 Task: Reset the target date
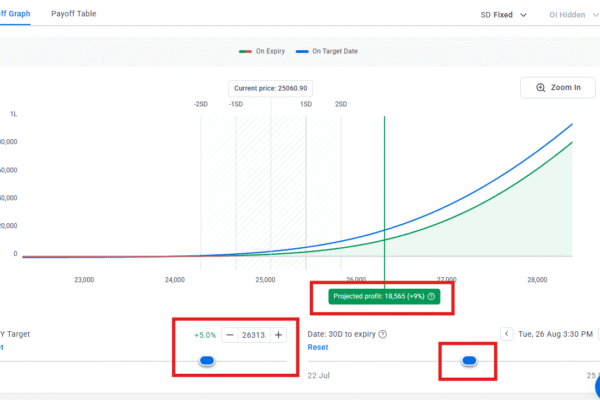click(x=317, y=347)
